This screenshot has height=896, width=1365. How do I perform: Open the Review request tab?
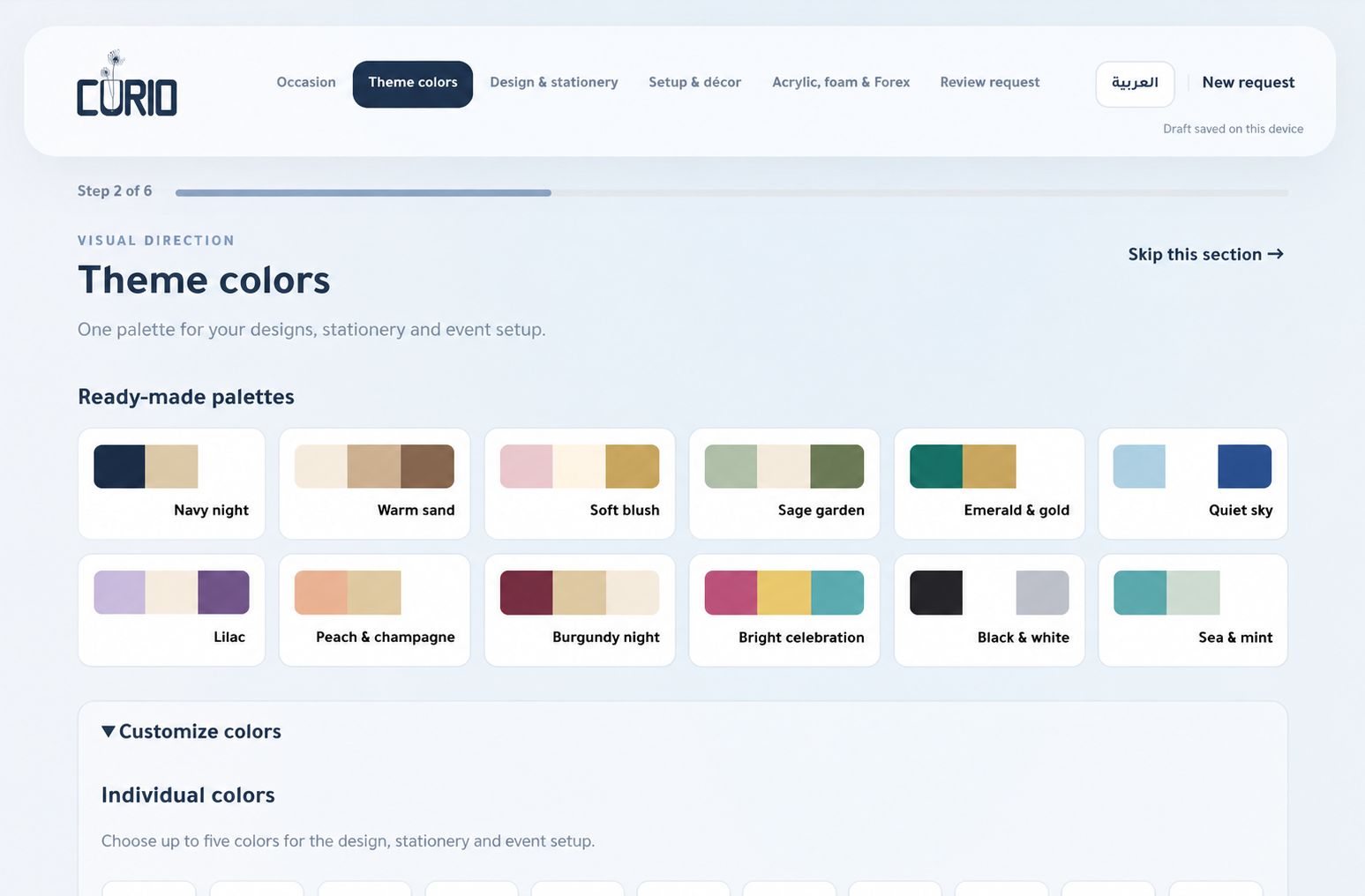pyautogui.click(x=990, y=83)
